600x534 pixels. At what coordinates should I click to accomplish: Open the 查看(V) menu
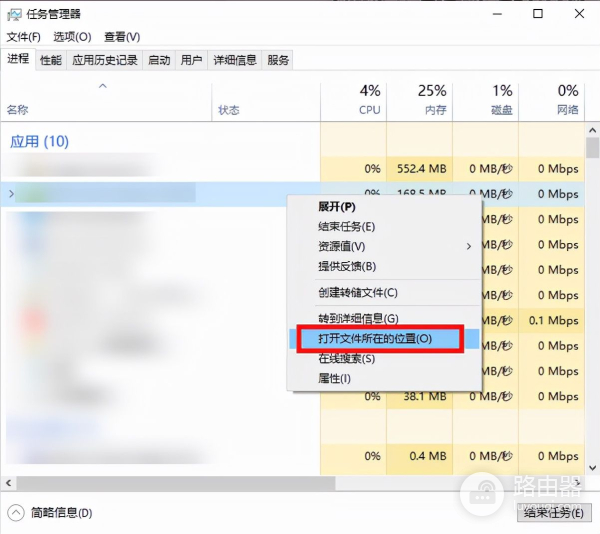click(x=122, y=37)
